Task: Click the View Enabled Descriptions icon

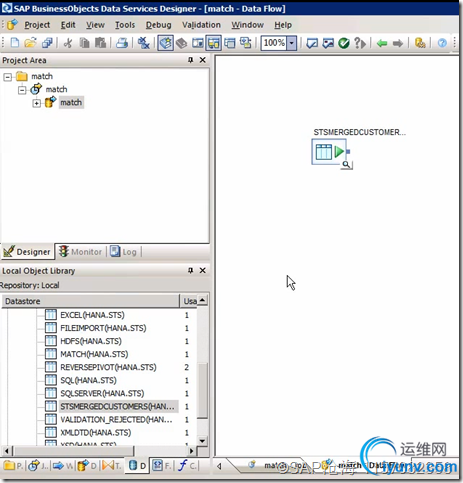Action: 246,43
